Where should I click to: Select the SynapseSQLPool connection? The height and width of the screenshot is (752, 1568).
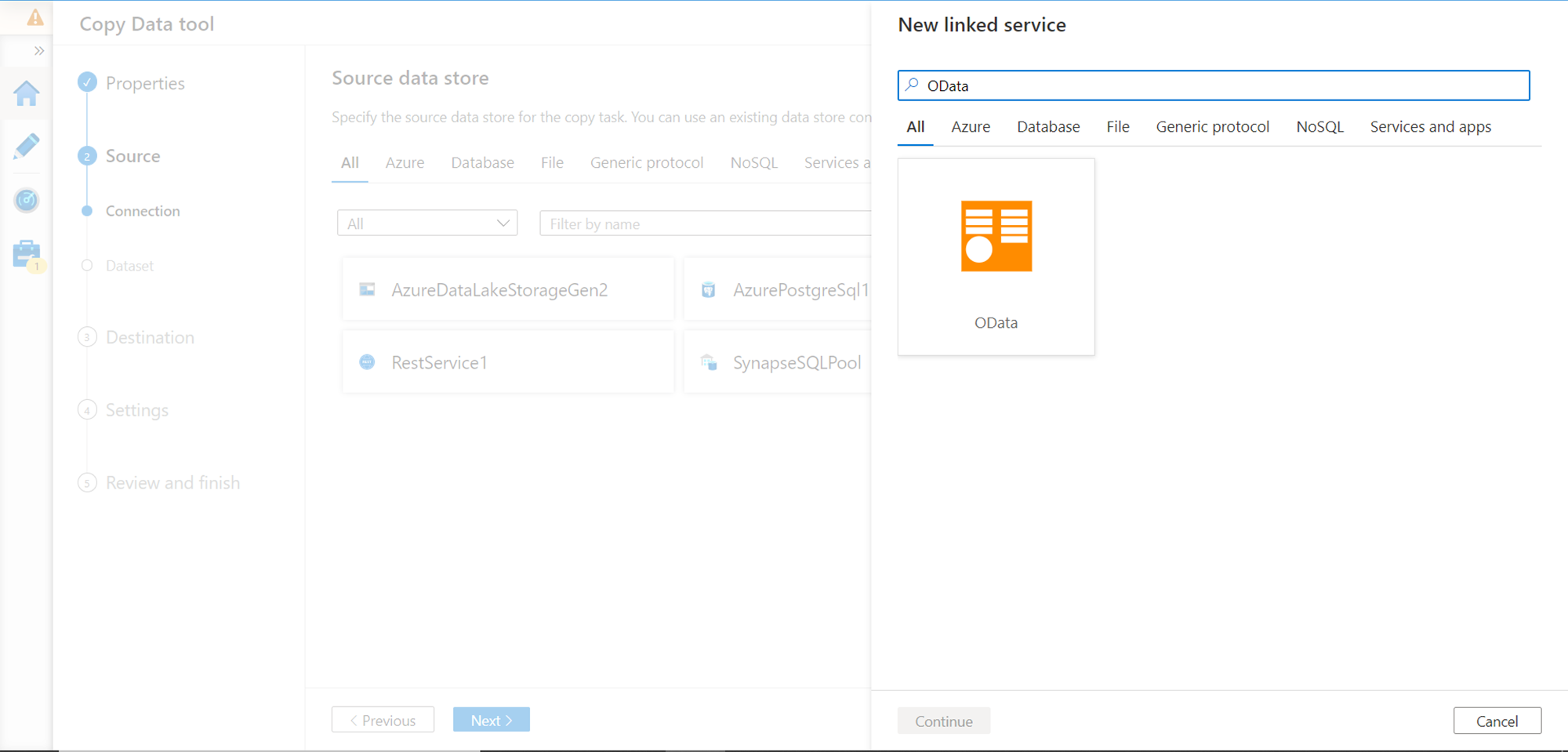(797, 362)
